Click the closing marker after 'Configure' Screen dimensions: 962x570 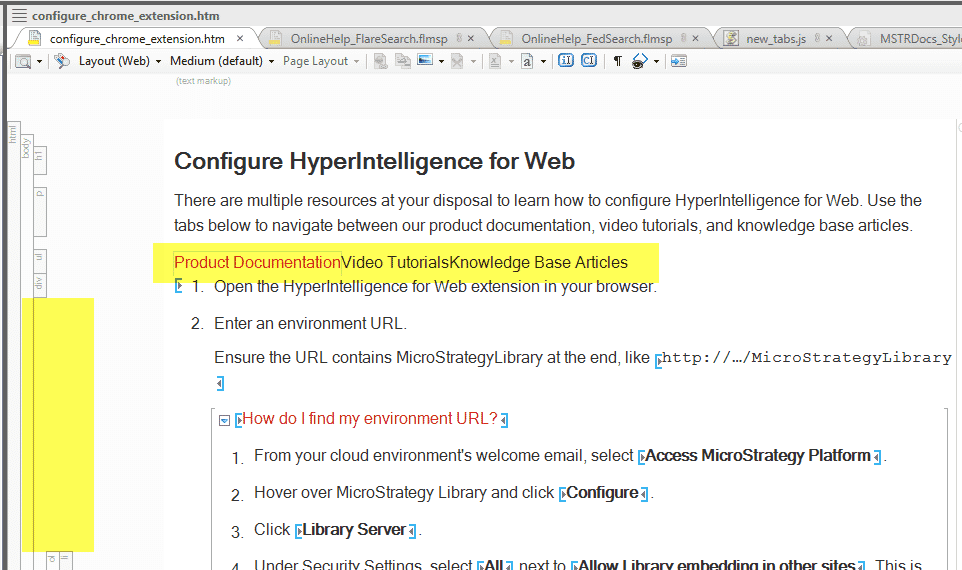(x=644, y=494)
